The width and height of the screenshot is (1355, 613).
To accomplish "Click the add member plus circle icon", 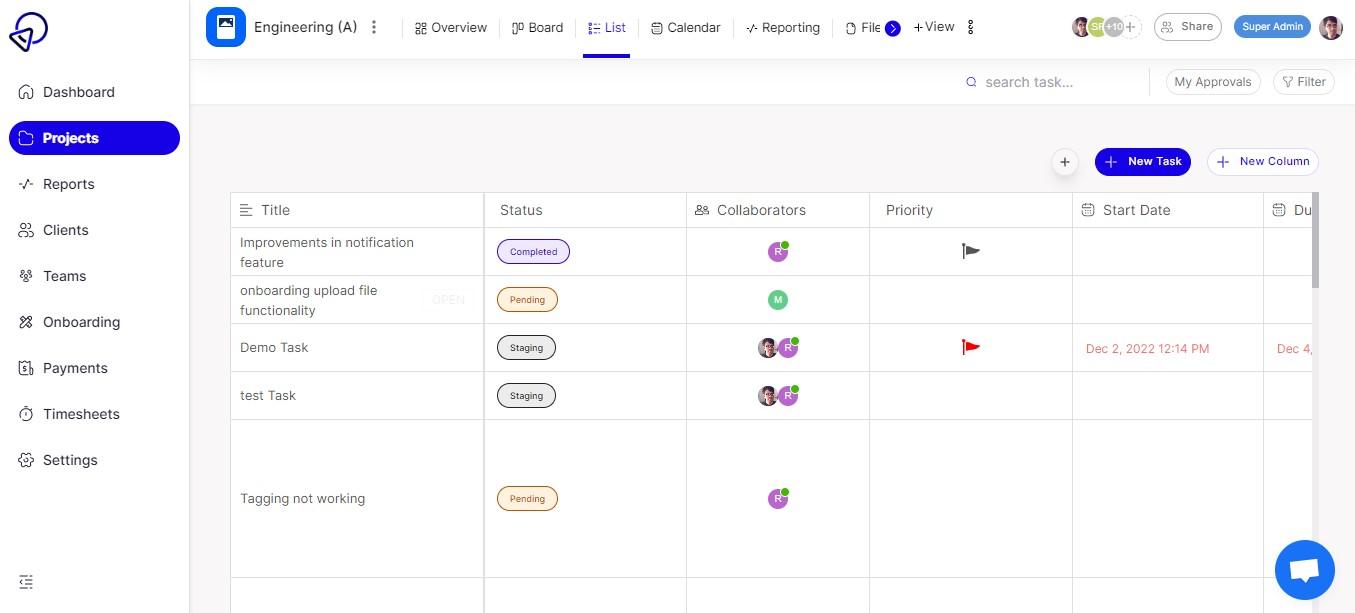I will pyautogui.click(x=1131, y=27).
